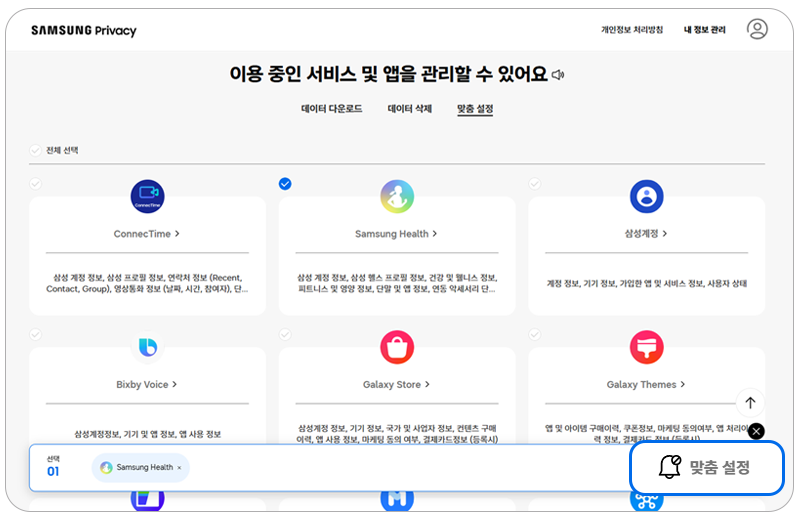Open the 삼성계정 service link
Screen dimensions: 800x515
point(645,234)
